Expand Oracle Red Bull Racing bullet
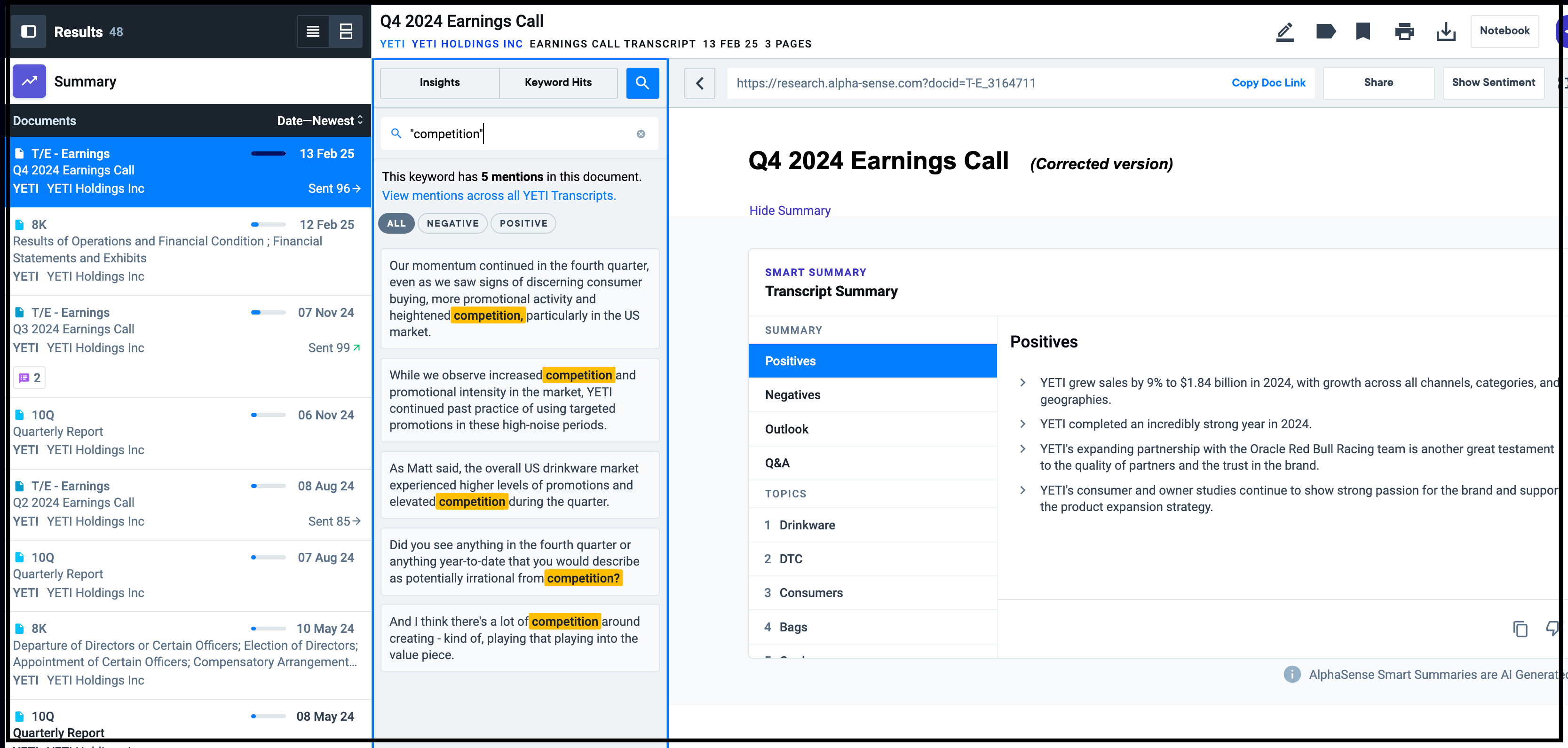Screen dimensions: 1568x748 (x=1022, y=449)
